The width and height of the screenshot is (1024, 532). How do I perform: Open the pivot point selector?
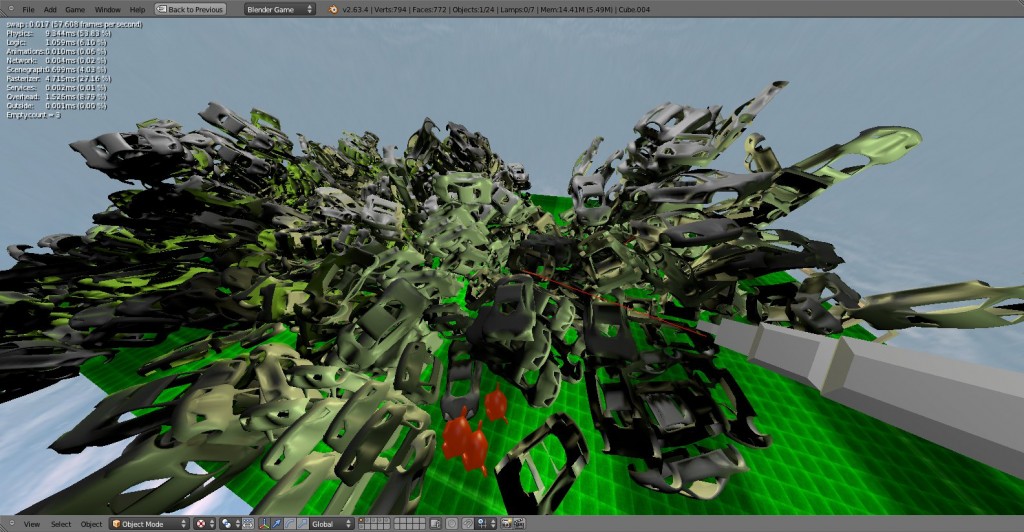[231, 524]
